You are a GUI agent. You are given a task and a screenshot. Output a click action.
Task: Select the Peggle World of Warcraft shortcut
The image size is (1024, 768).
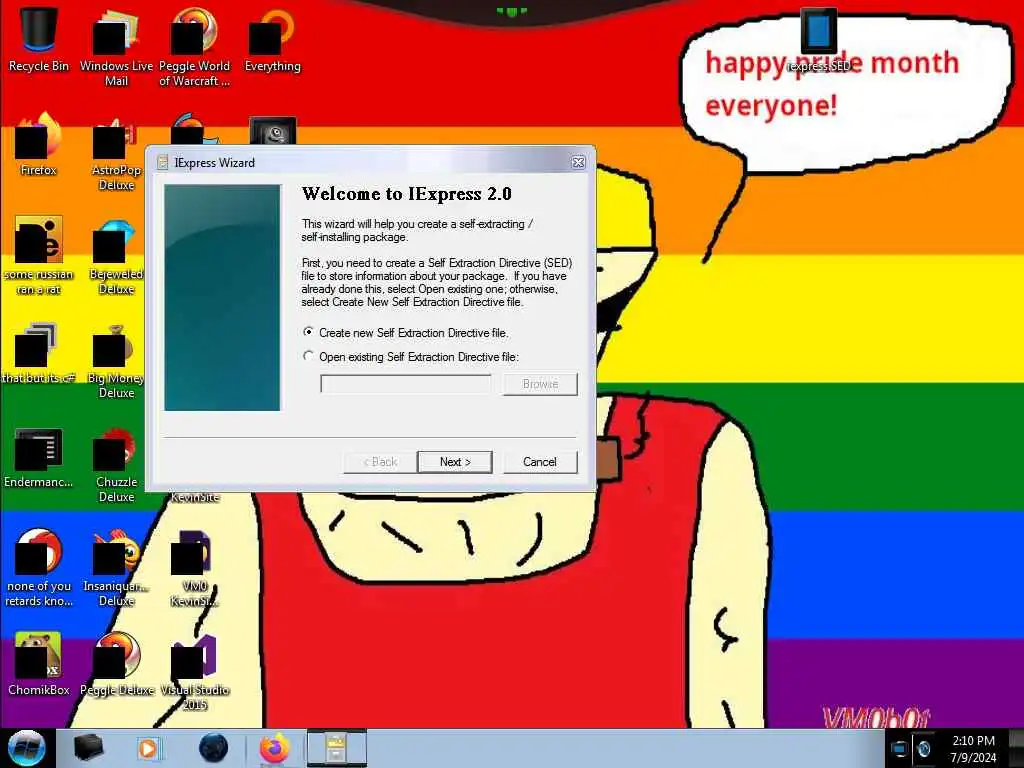coord(194,46)
